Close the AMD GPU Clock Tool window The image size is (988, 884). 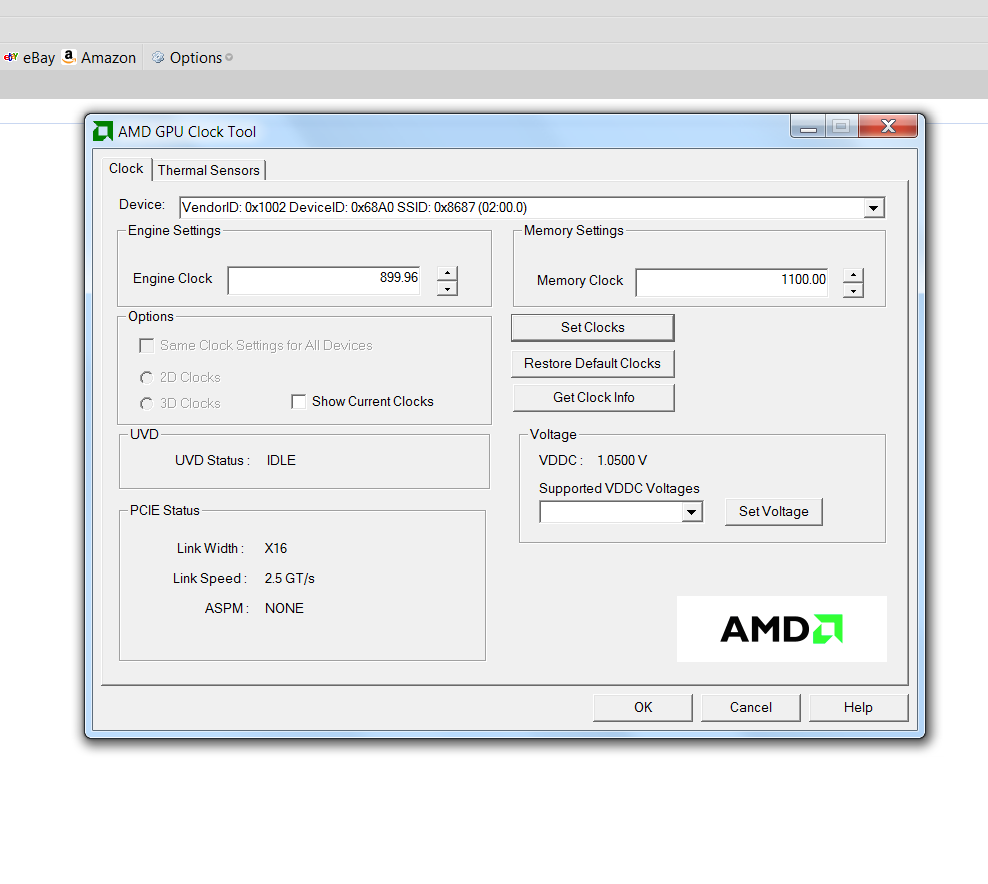pos(888,126)
